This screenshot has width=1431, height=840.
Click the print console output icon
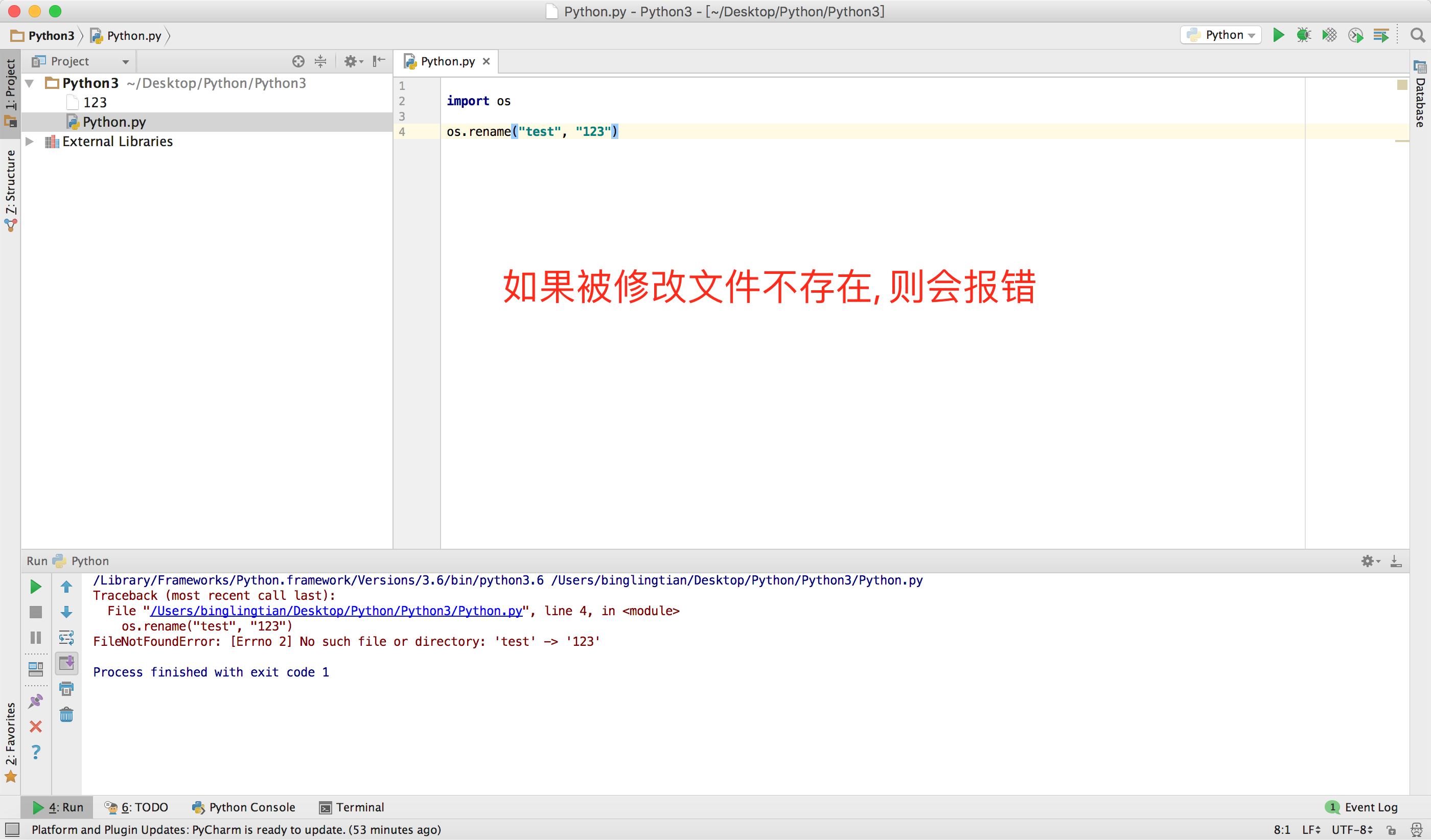[66, 688]
